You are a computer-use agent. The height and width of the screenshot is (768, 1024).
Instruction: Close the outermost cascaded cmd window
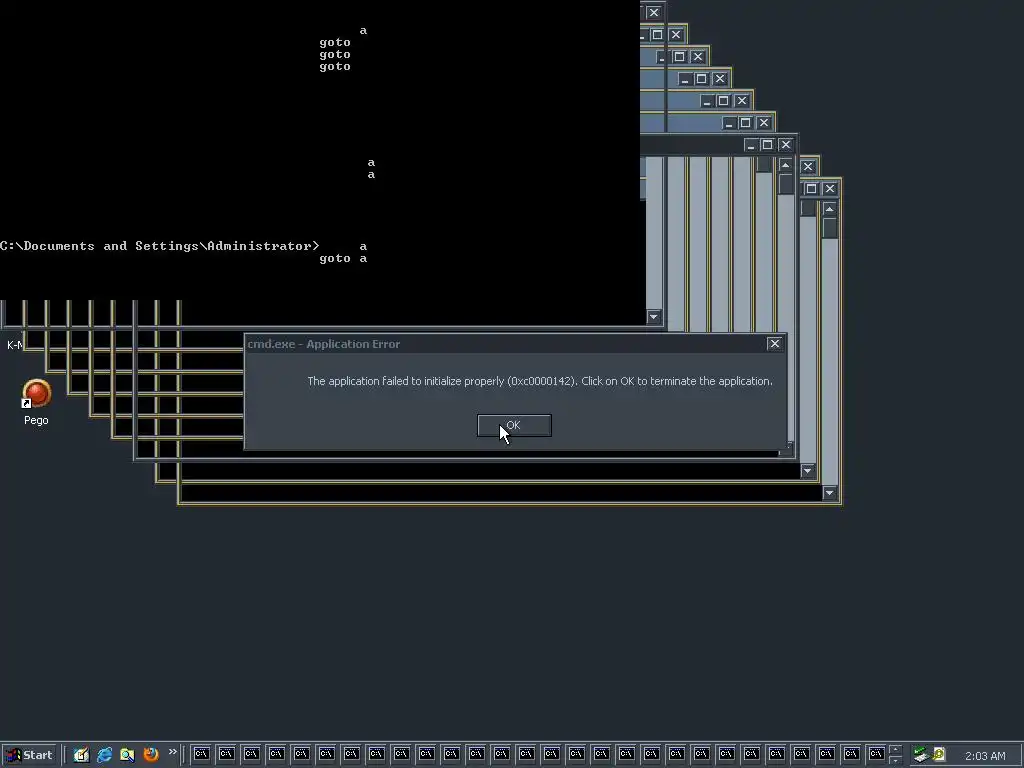coord(829,189)
